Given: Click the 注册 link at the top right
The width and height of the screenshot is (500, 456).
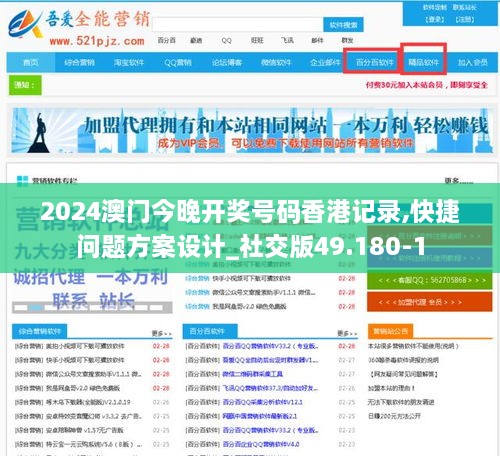Looking at the screenshot, I should coord(465,19).
